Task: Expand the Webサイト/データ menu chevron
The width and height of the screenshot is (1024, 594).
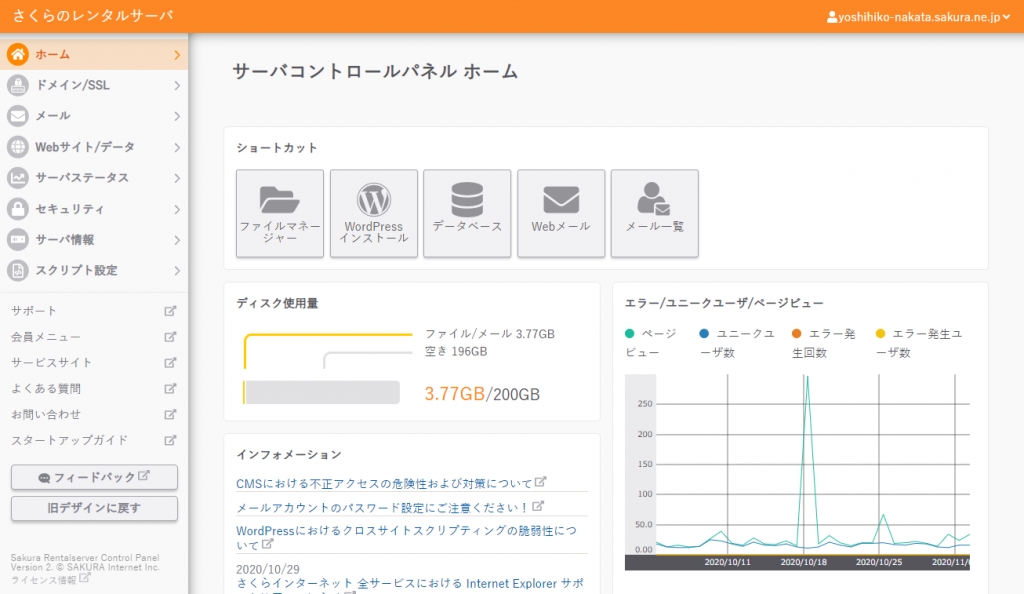Action: [x=177, y=148]
